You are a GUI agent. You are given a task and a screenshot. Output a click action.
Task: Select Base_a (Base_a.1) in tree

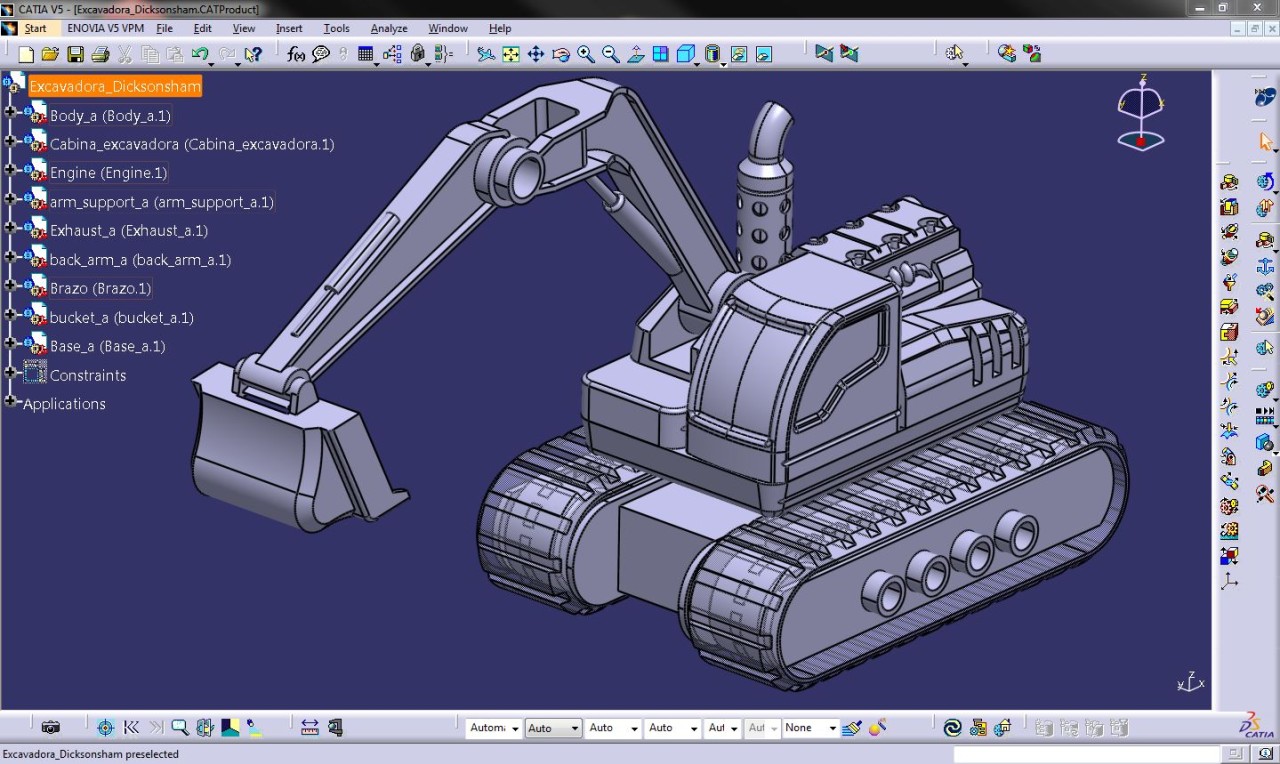(x=107, y=346)
